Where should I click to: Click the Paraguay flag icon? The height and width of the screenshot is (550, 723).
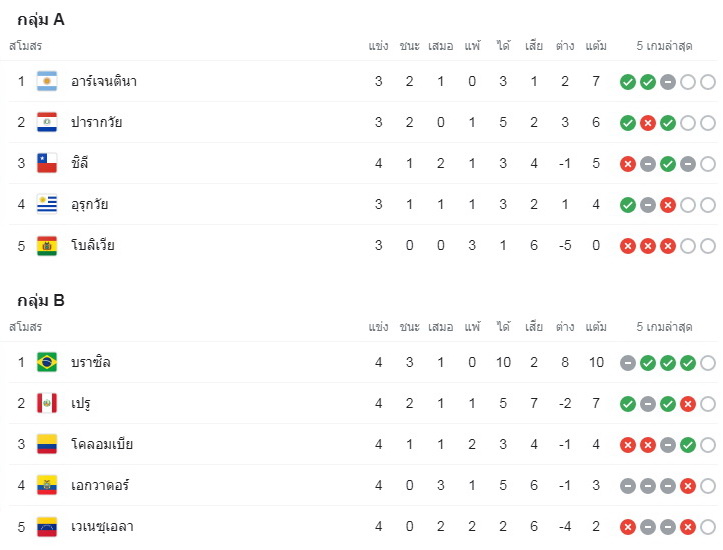point(47,122)
